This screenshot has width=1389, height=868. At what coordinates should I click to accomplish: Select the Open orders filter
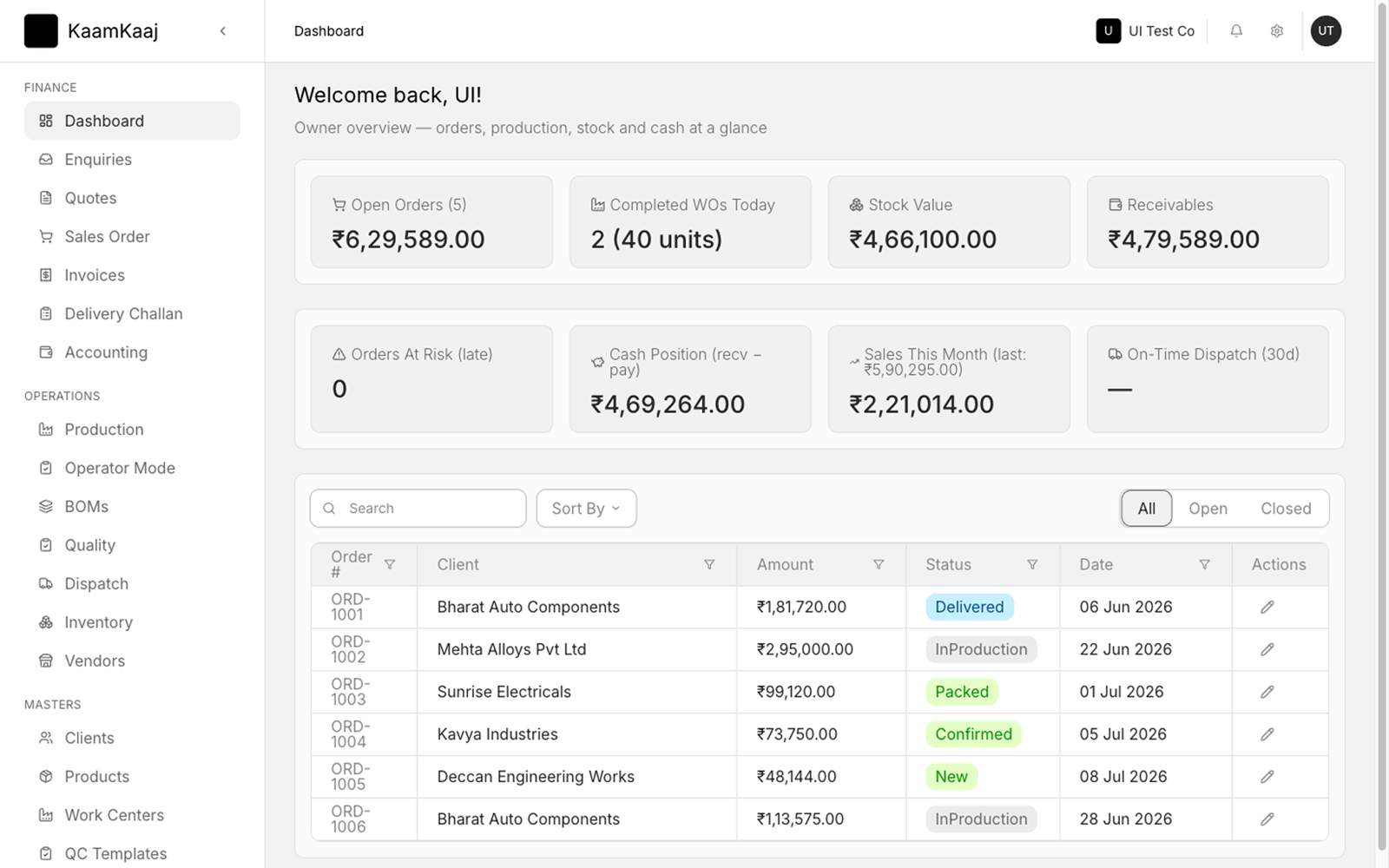pos(1208,509)
